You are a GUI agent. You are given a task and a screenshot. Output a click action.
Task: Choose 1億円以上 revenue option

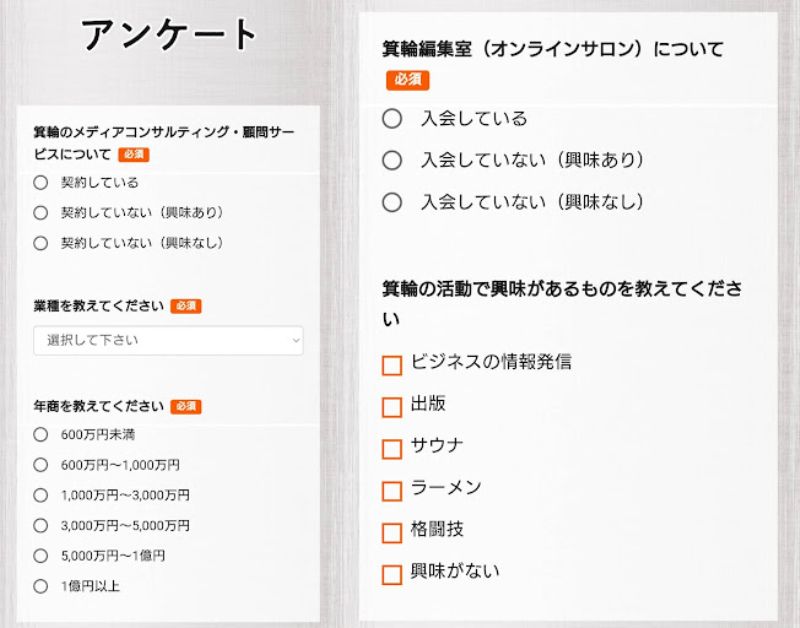pyautogui.click(x=41, y=586)
